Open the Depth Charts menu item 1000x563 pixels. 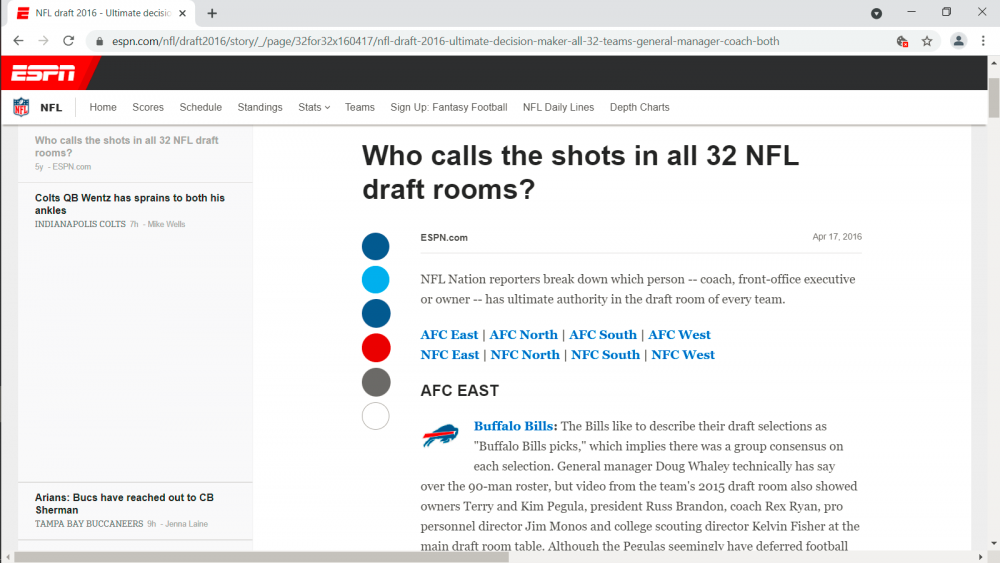click(639, 107)
